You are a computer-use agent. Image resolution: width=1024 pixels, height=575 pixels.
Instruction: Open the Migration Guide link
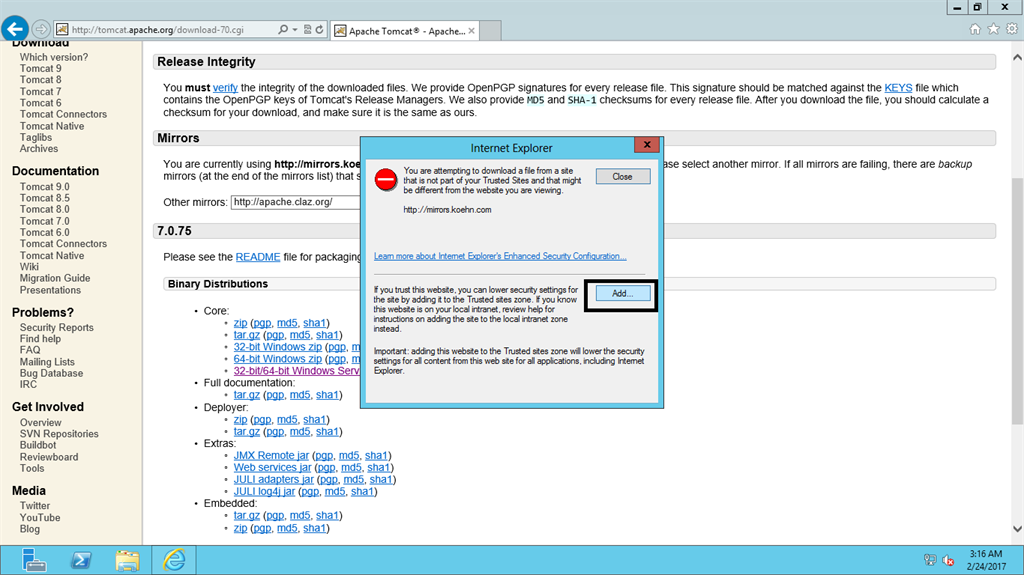pos(55,278)
